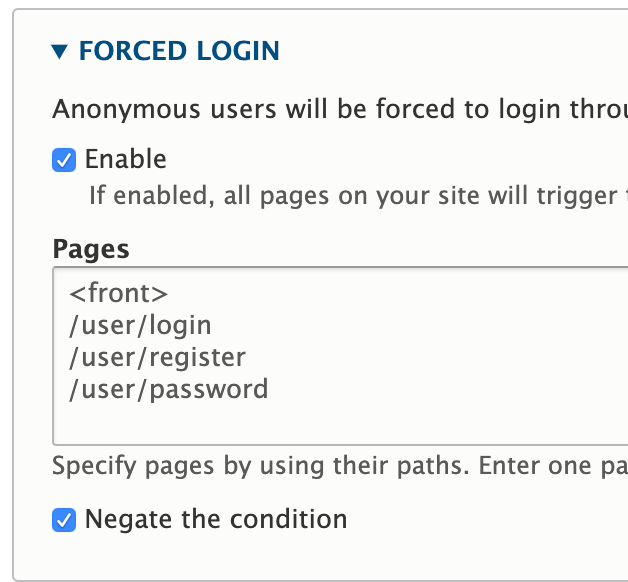Click the Negate the condition label

pyautogui.click(x=216, y=519)
